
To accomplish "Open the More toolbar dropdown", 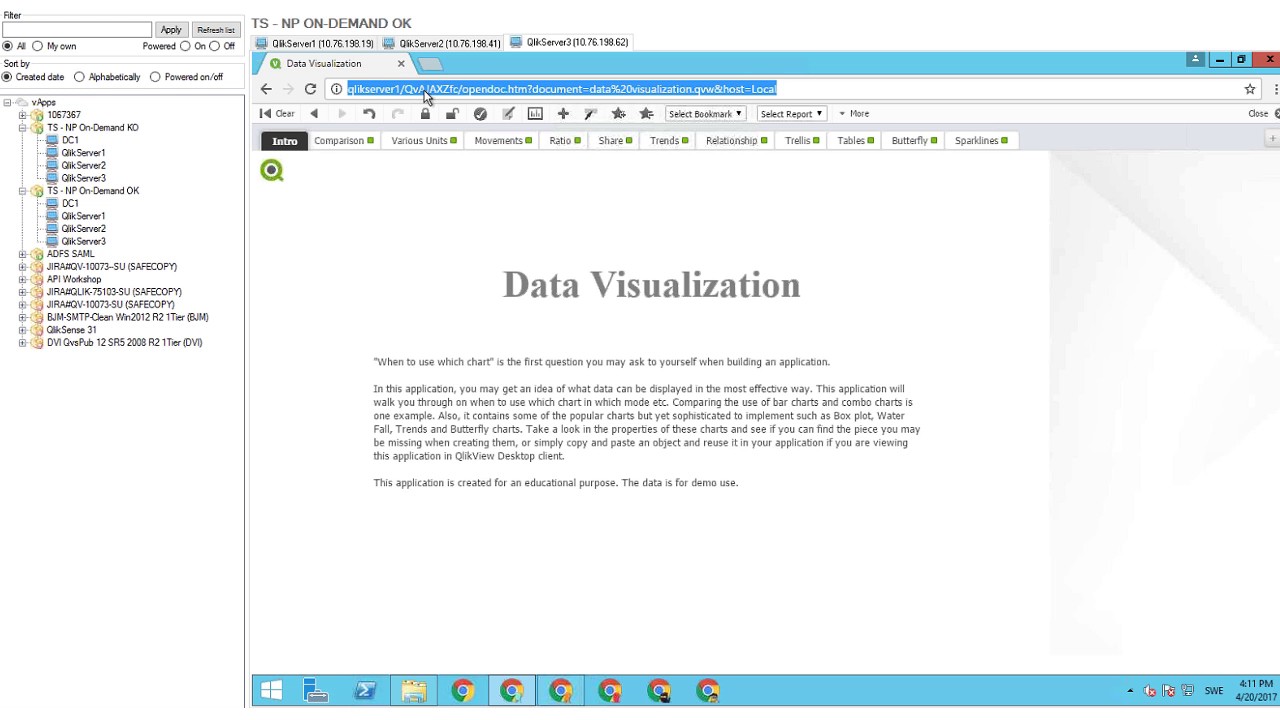I will tap(854, 114).
